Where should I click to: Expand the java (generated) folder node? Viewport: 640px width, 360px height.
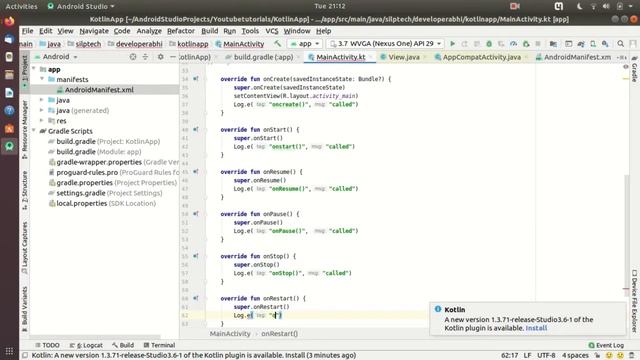click(42, 110)
